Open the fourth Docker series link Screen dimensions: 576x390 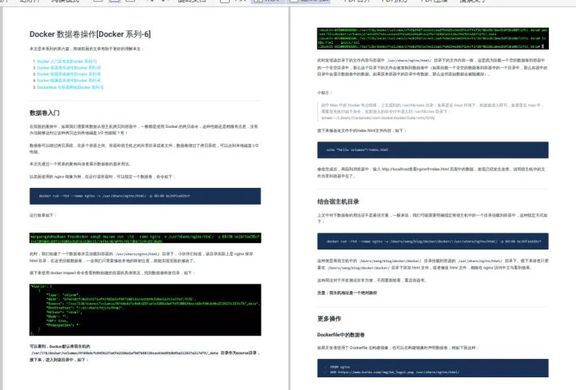[x=69, y=80]
